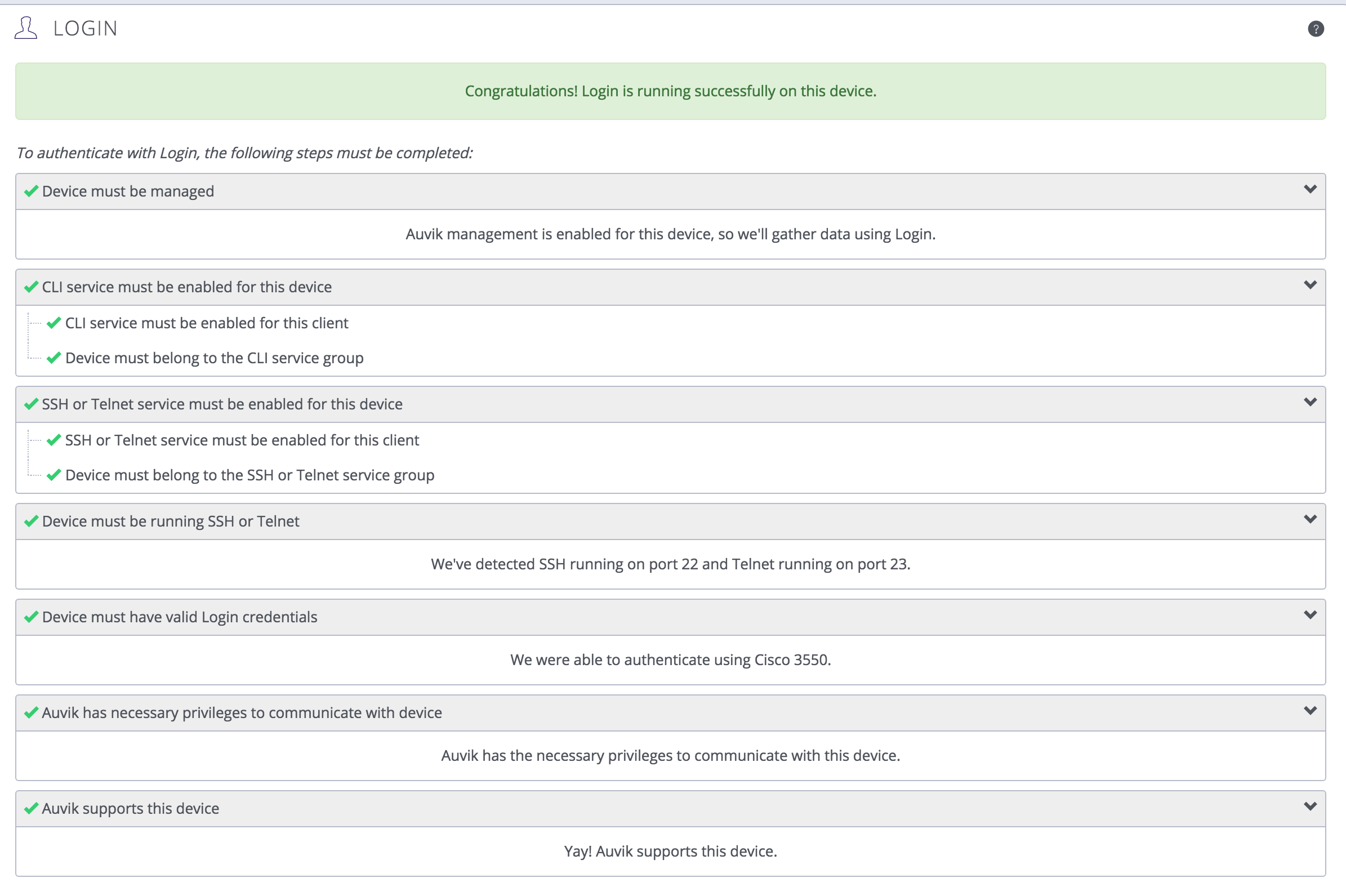This screenshot has width=1346, height=896.
Task: Click the checkmark for CLI service enabled for this client
Action: click(x=54, y=323)
